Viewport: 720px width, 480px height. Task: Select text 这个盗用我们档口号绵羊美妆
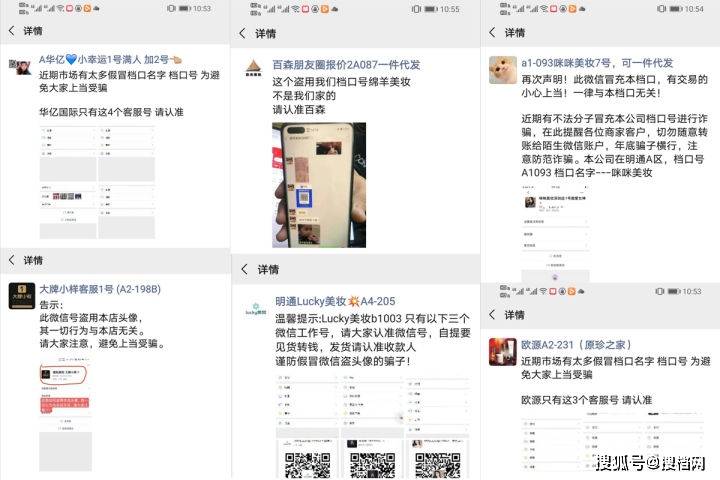[341, 82]
